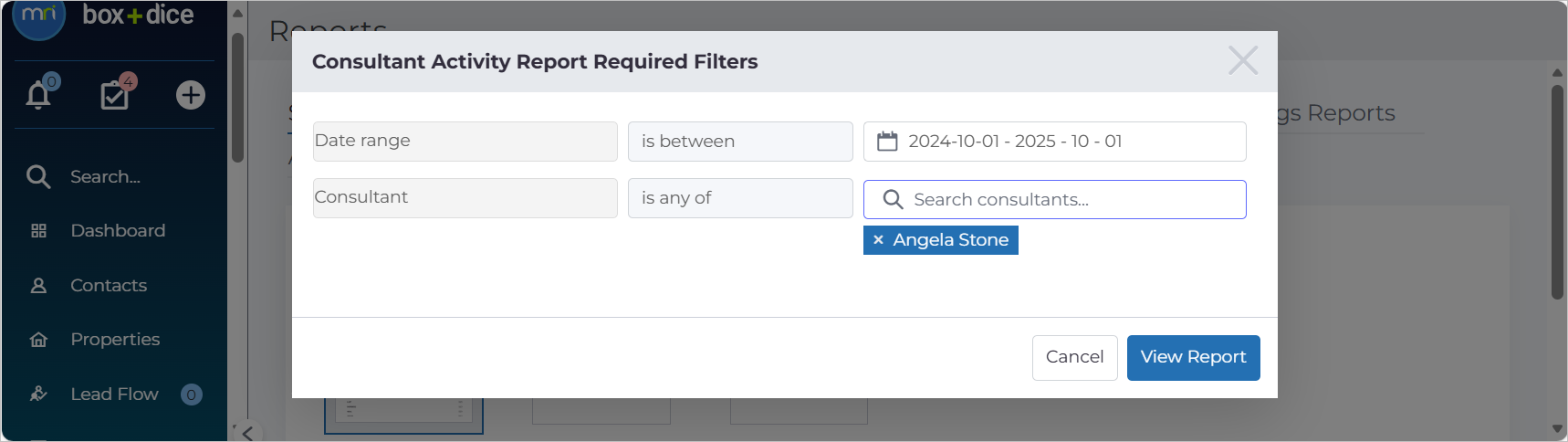
Task: Click the Date range filter field
Action: point(465,142)
